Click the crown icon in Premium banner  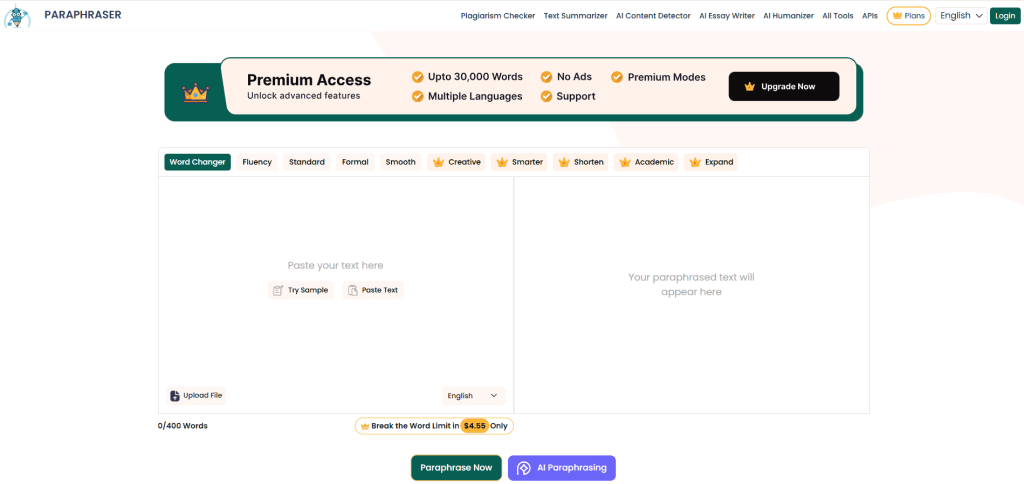(195, 92)
